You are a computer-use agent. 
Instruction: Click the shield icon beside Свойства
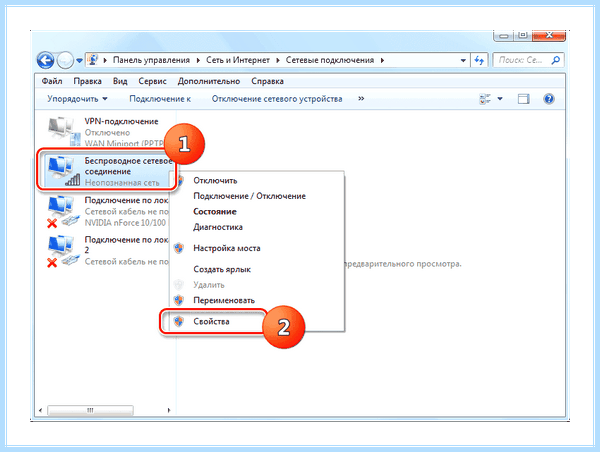click(x=179, y=321)
